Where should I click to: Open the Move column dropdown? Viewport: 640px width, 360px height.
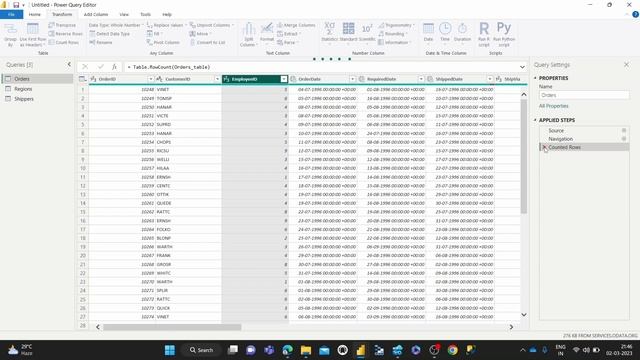point(200,33)
